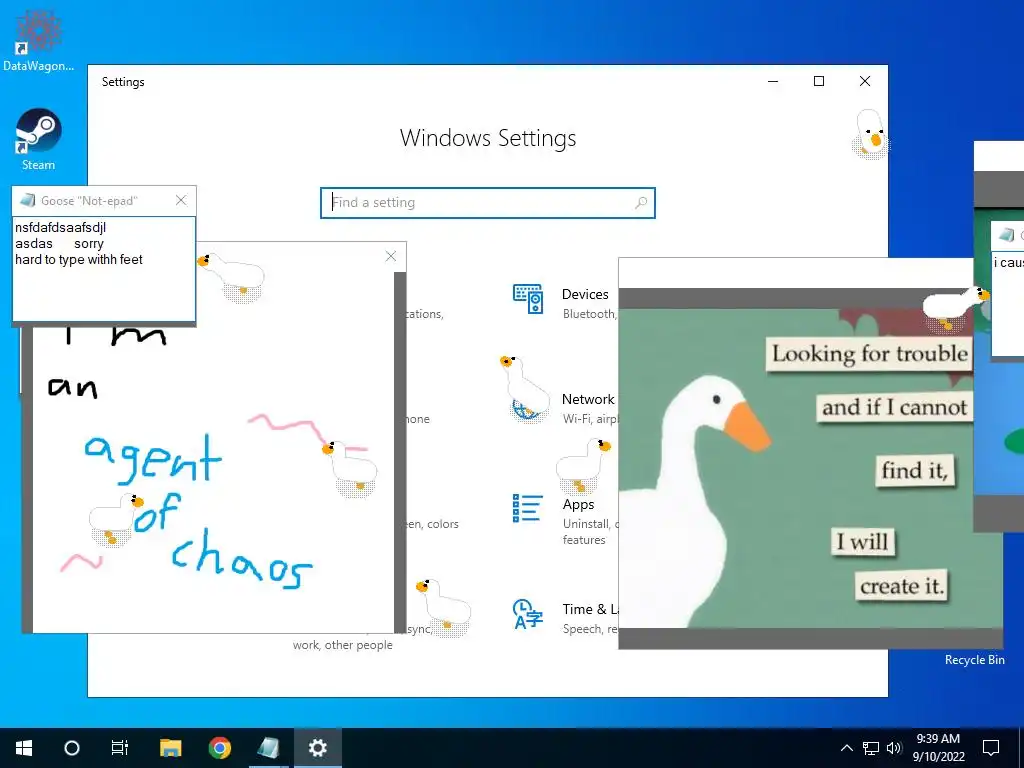Launch Google Chrome from the taskbar

(219, 748)
